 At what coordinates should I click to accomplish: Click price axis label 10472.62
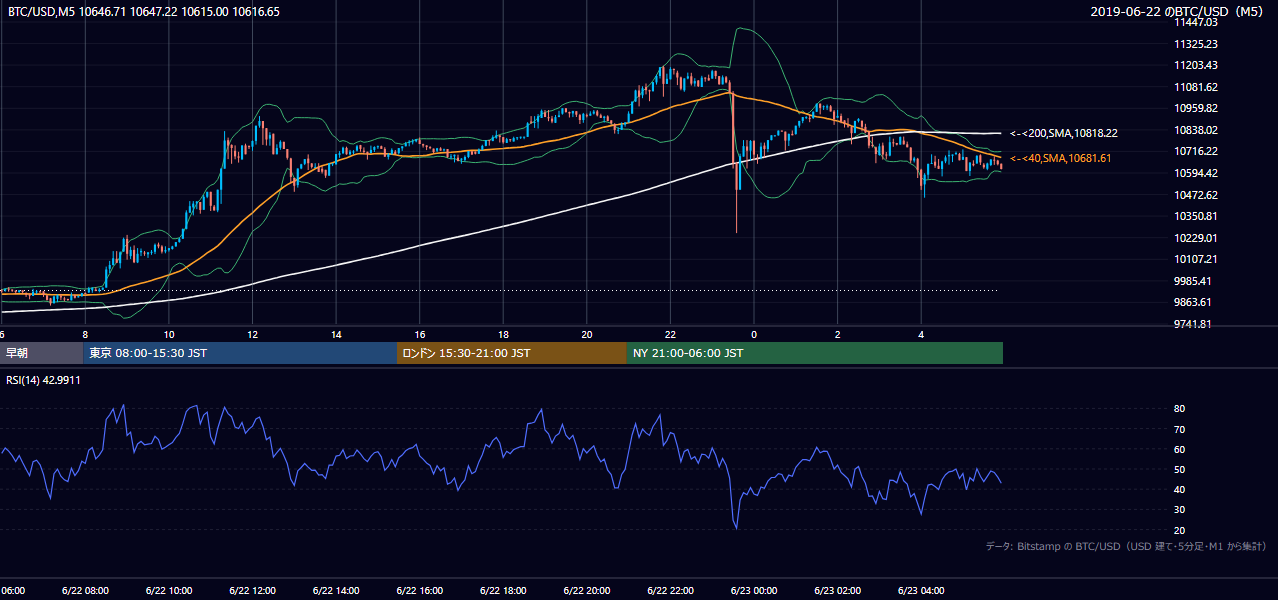coord(1195,195)
